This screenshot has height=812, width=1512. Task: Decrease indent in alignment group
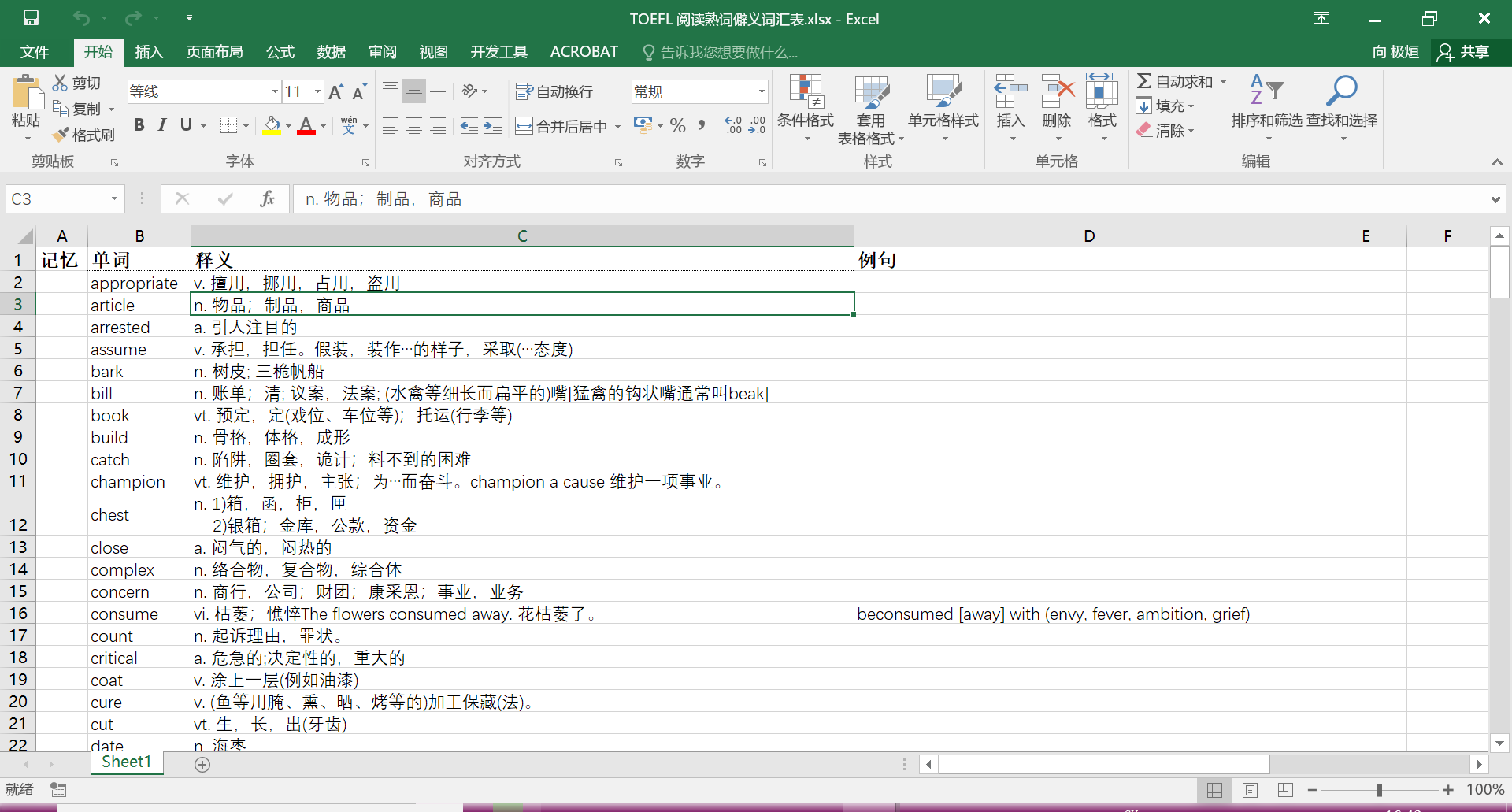pos(469,125)
